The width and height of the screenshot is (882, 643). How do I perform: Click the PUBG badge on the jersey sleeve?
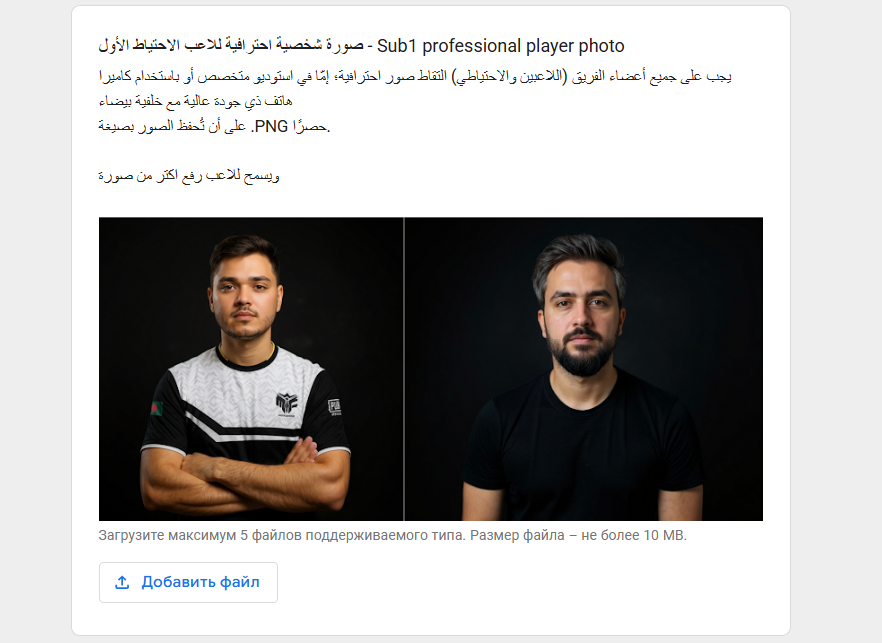(334, 407)
